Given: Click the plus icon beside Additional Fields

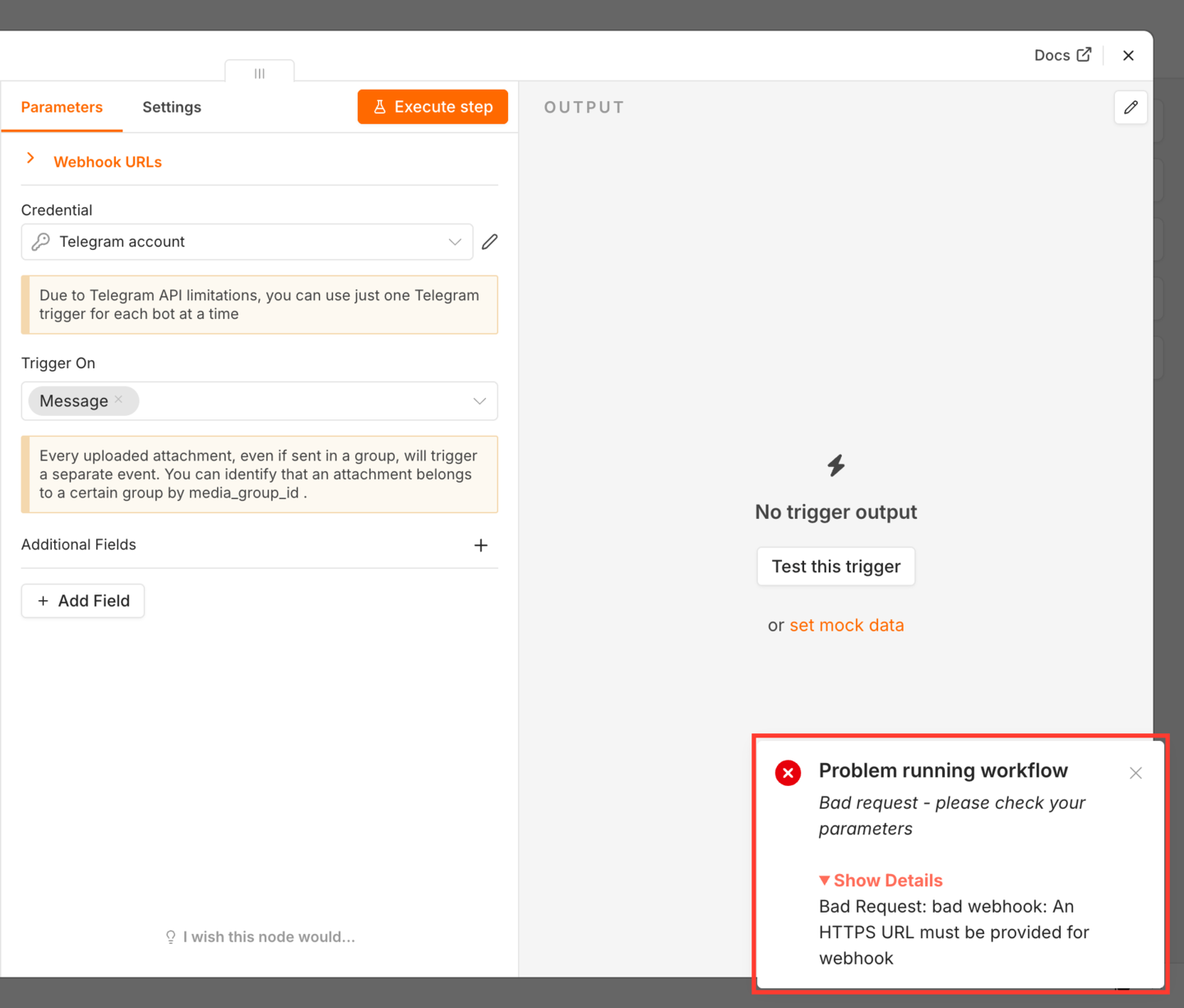Looking at the screenshot, I should (x=481, y=545).
